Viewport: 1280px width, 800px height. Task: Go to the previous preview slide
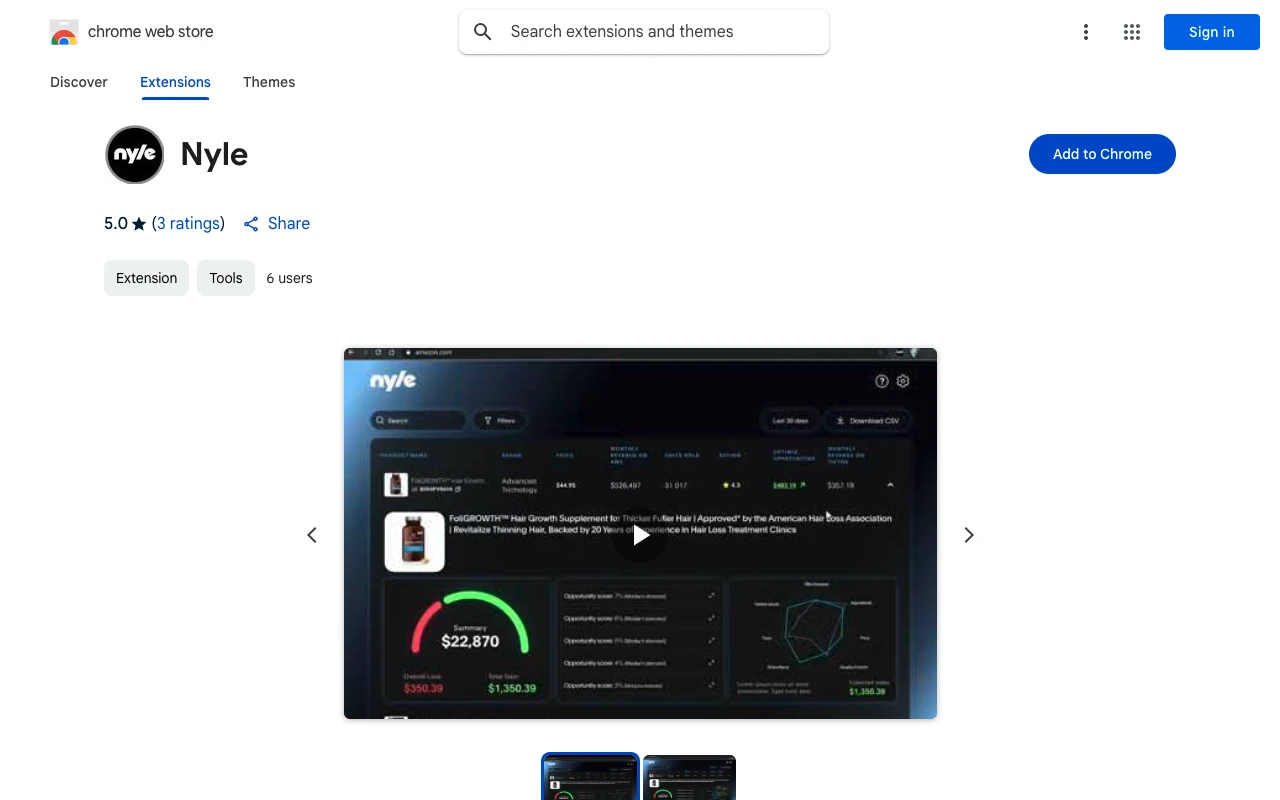[x=312, y=535]
